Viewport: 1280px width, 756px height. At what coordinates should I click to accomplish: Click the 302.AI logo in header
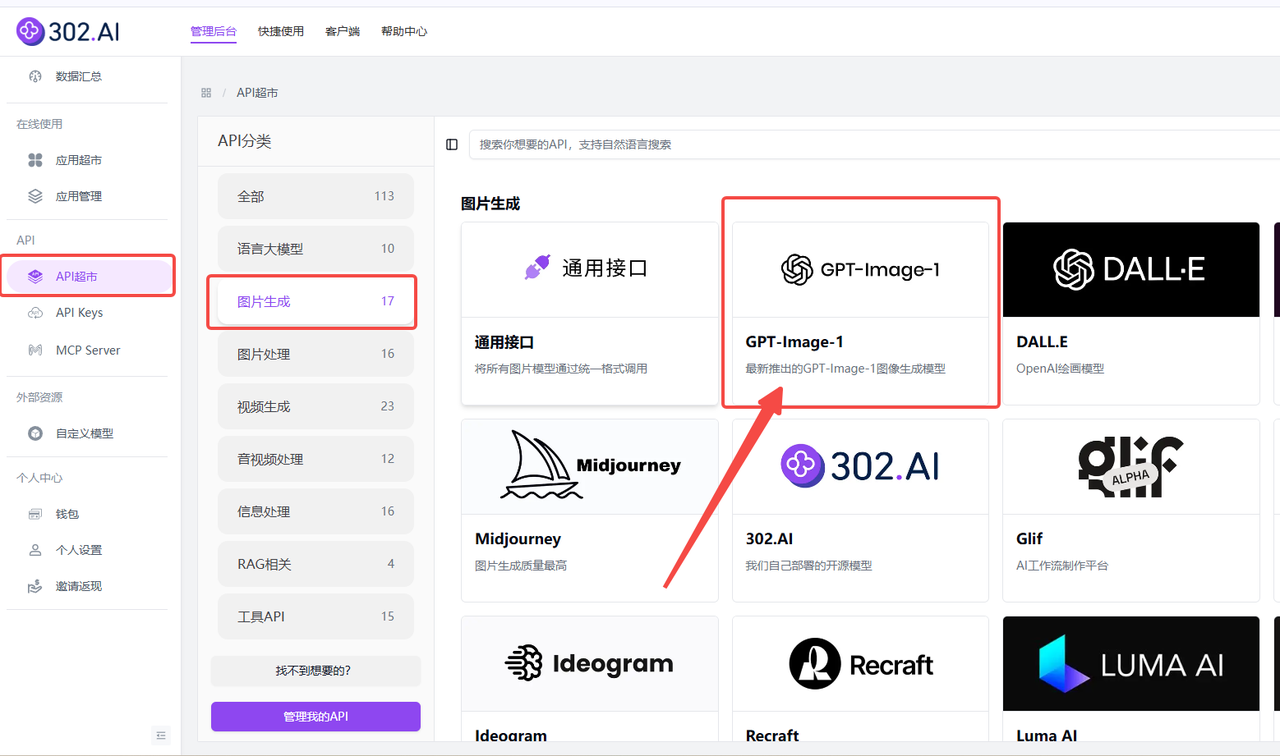point(68,31)
